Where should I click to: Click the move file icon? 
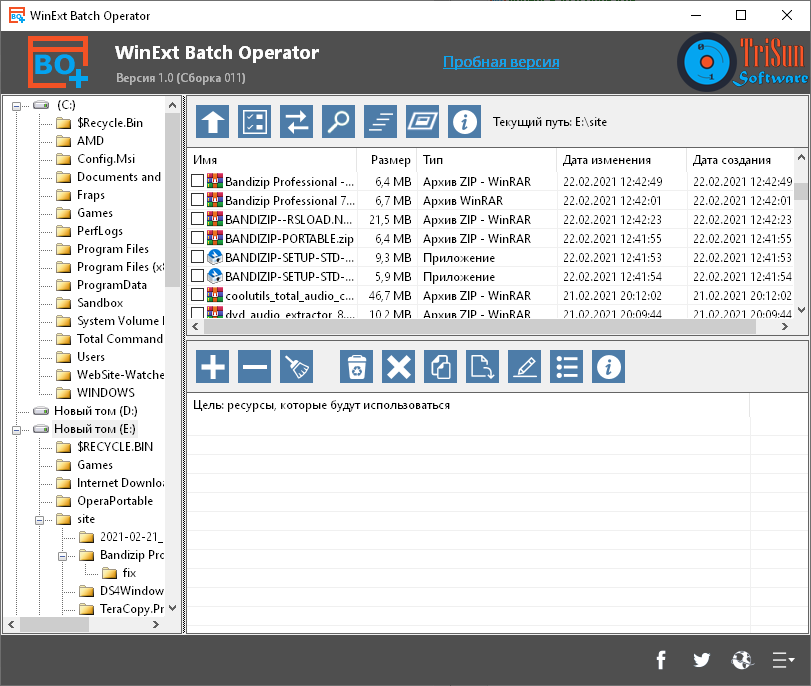click(x=482, y=366)
